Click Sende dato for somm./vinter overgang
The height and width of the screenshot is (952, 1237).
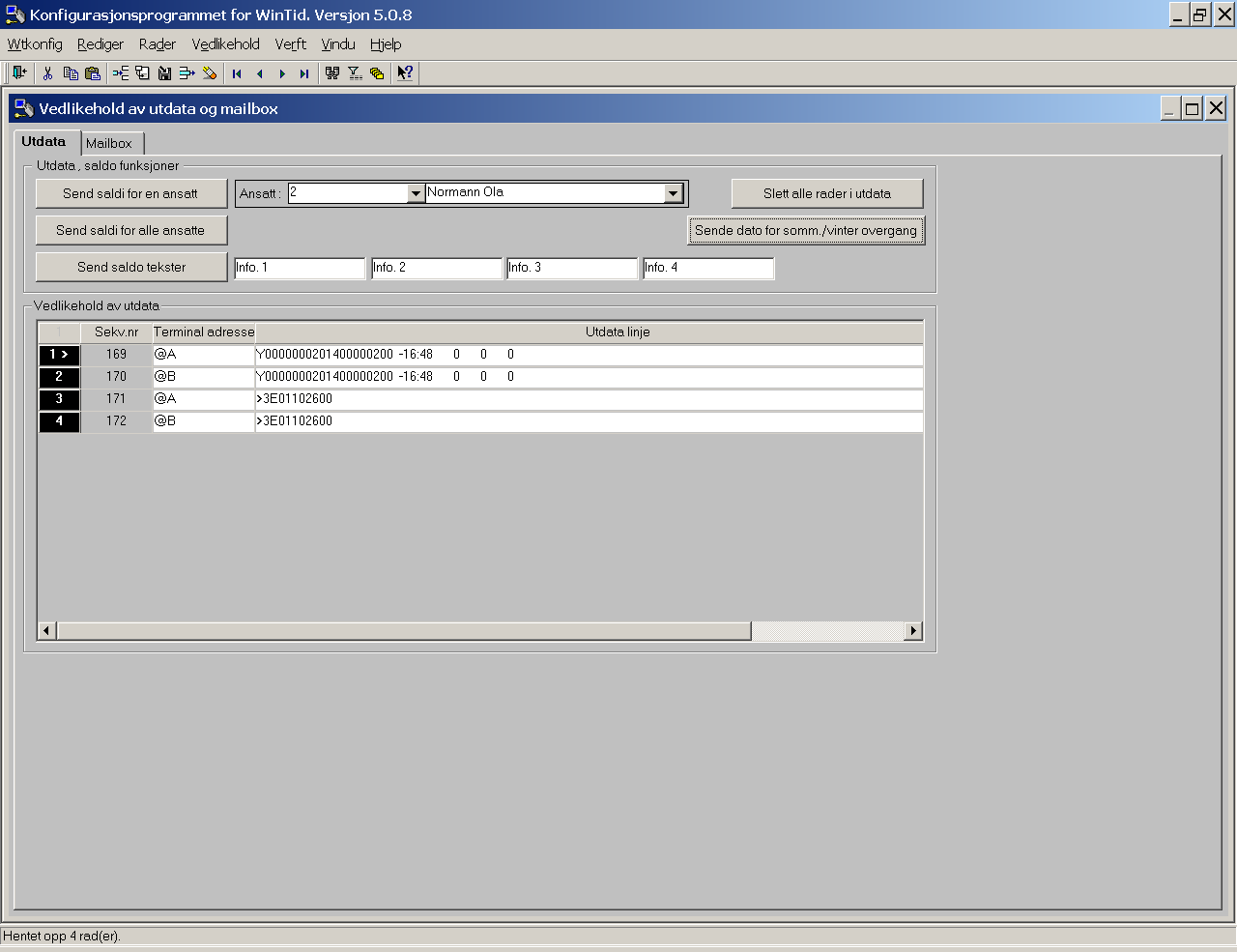click(x=806, y=230)
